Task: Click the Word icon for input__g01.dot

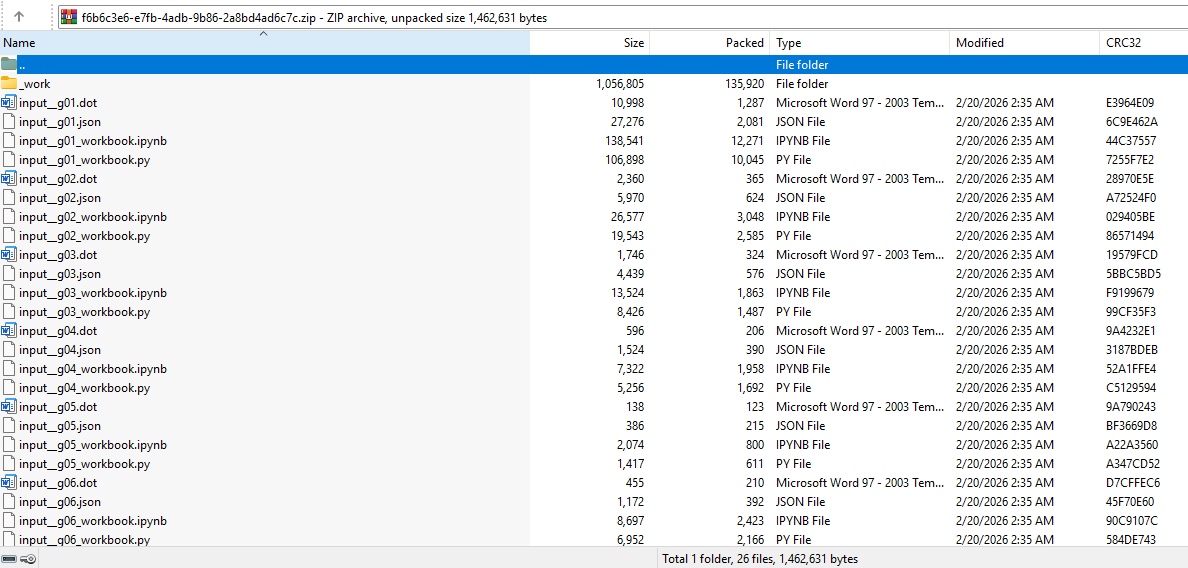Action: click(x=9, y=103)
